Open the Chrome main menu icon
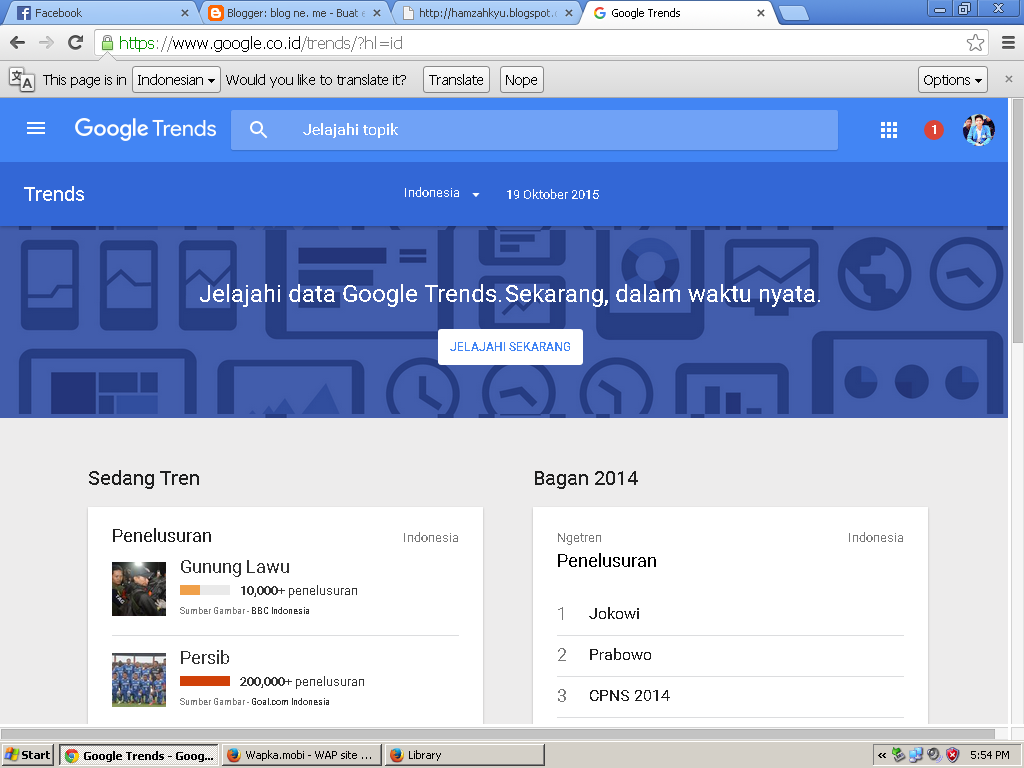Screen dimensions: 1024x768 tap(1008, 43)
